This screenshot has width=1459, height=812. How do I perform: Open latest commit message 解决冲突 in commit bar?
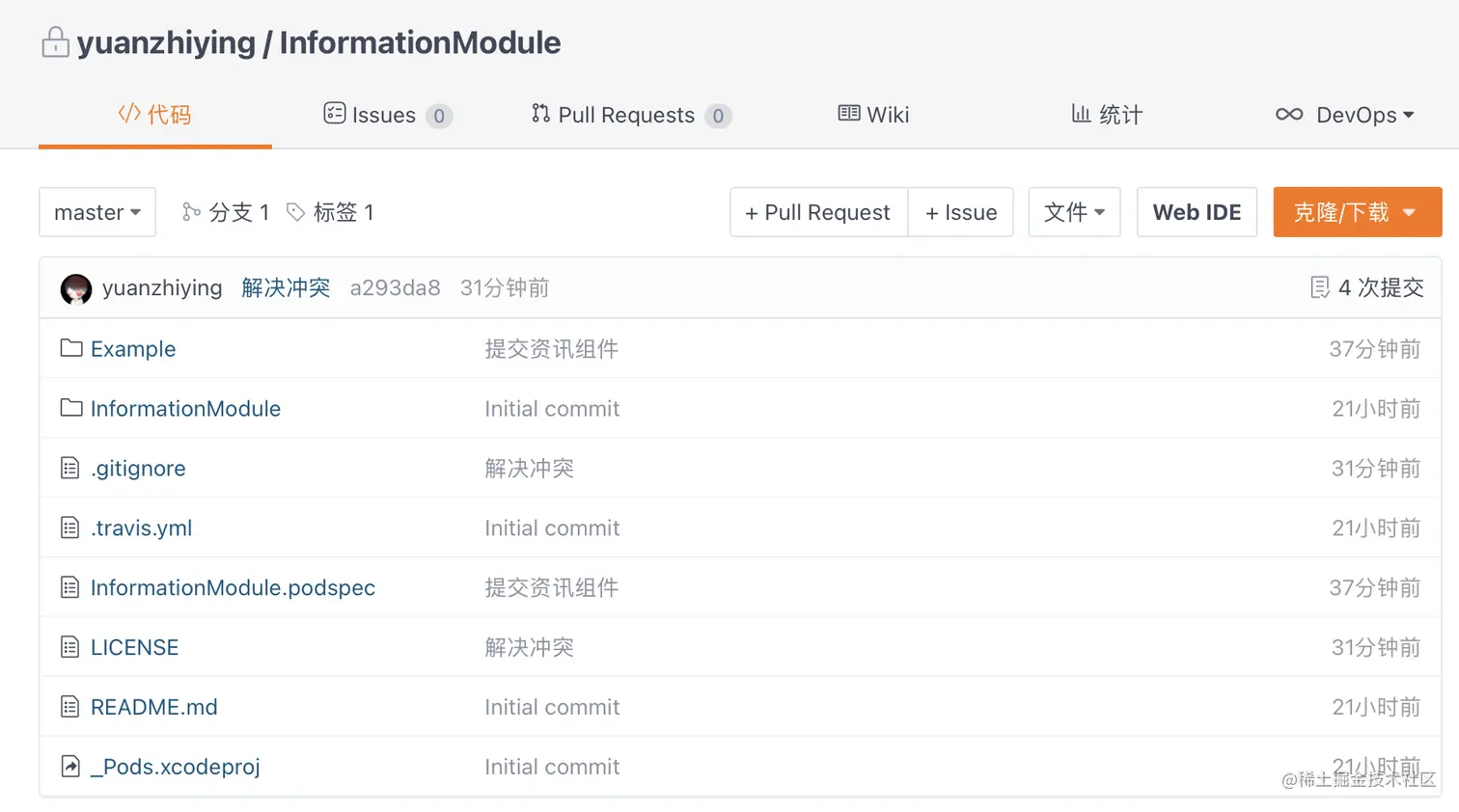coord(286,287)
